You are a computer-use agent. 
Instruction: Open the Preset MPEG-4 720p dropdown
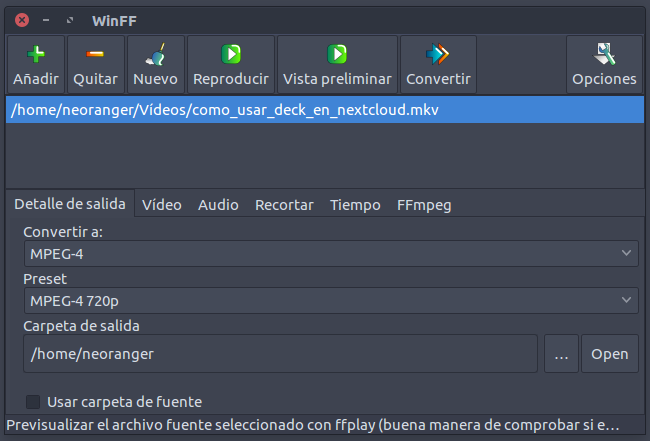(330, 299)
